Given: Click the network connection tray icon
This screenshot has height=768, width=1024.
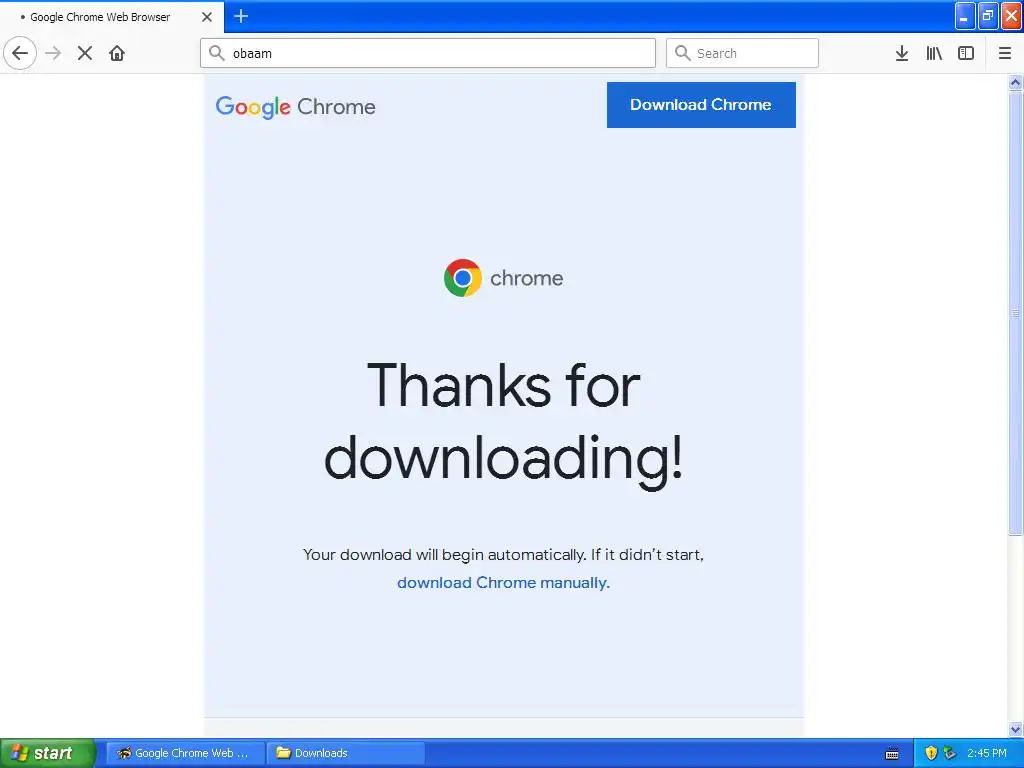Looking at the screenshot, I should coord(950,753).
